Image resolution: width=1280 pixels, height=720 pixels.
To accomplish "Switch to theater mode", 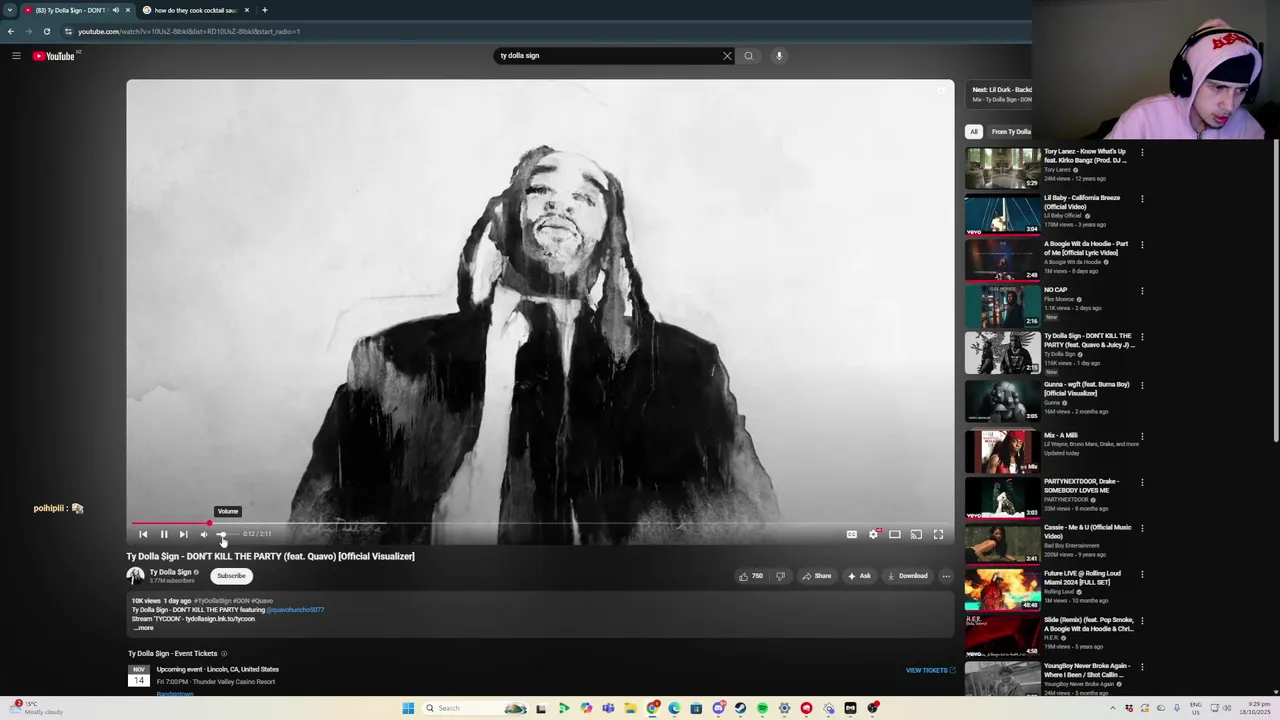I will [x=895, y=534].
